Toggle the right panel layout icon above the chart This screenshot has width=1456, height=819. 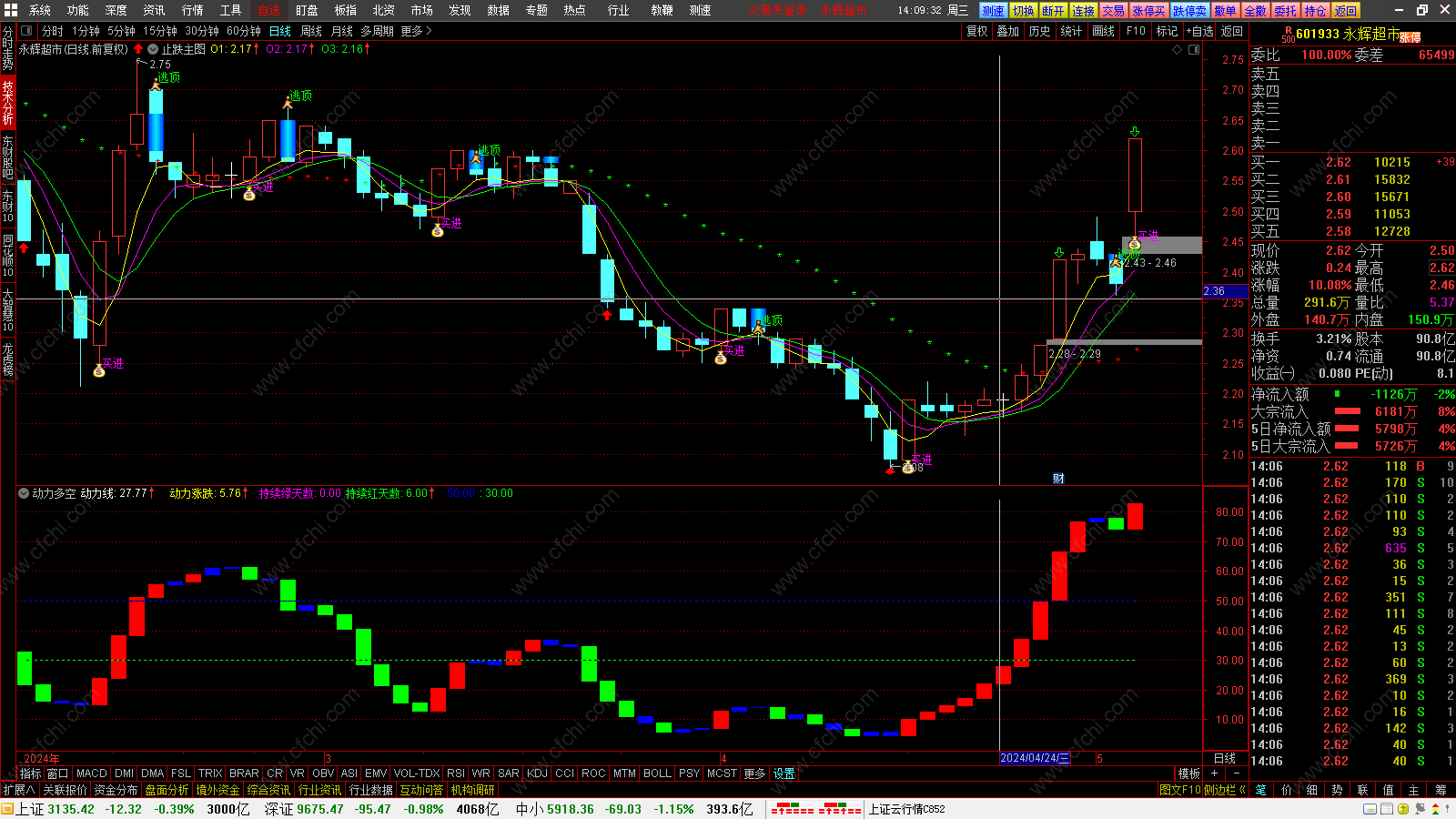point(1192,49)
